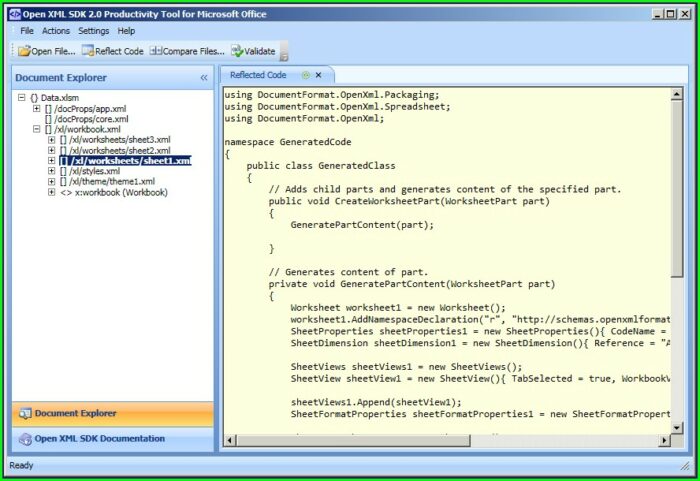
Task: Click the green pin icon on Reflected Code tab
Action: tap(306, 75)
